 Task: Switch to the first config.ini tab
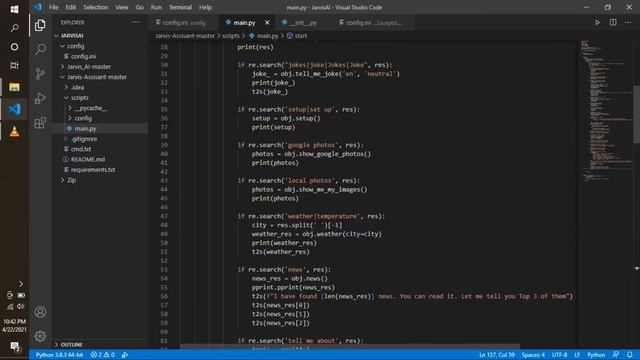click(184, 22)
